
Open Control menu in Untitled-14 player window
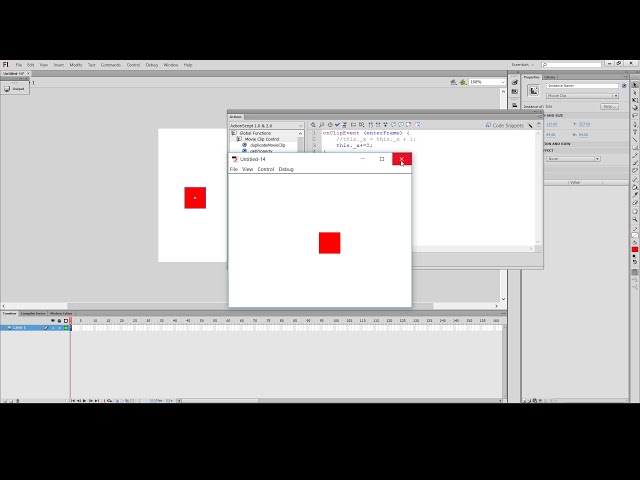[x=266, y=169]
